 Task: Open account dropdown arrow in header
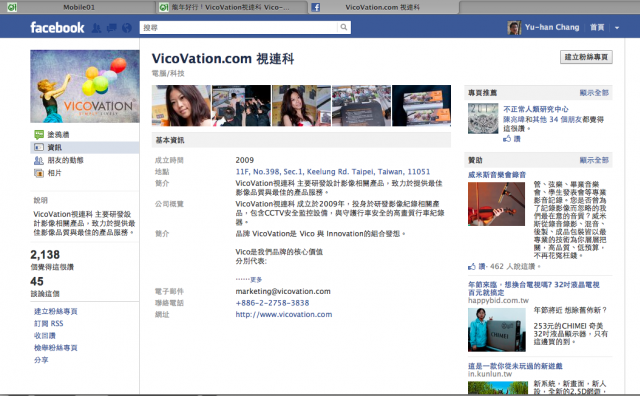click(x=617, y=28)
